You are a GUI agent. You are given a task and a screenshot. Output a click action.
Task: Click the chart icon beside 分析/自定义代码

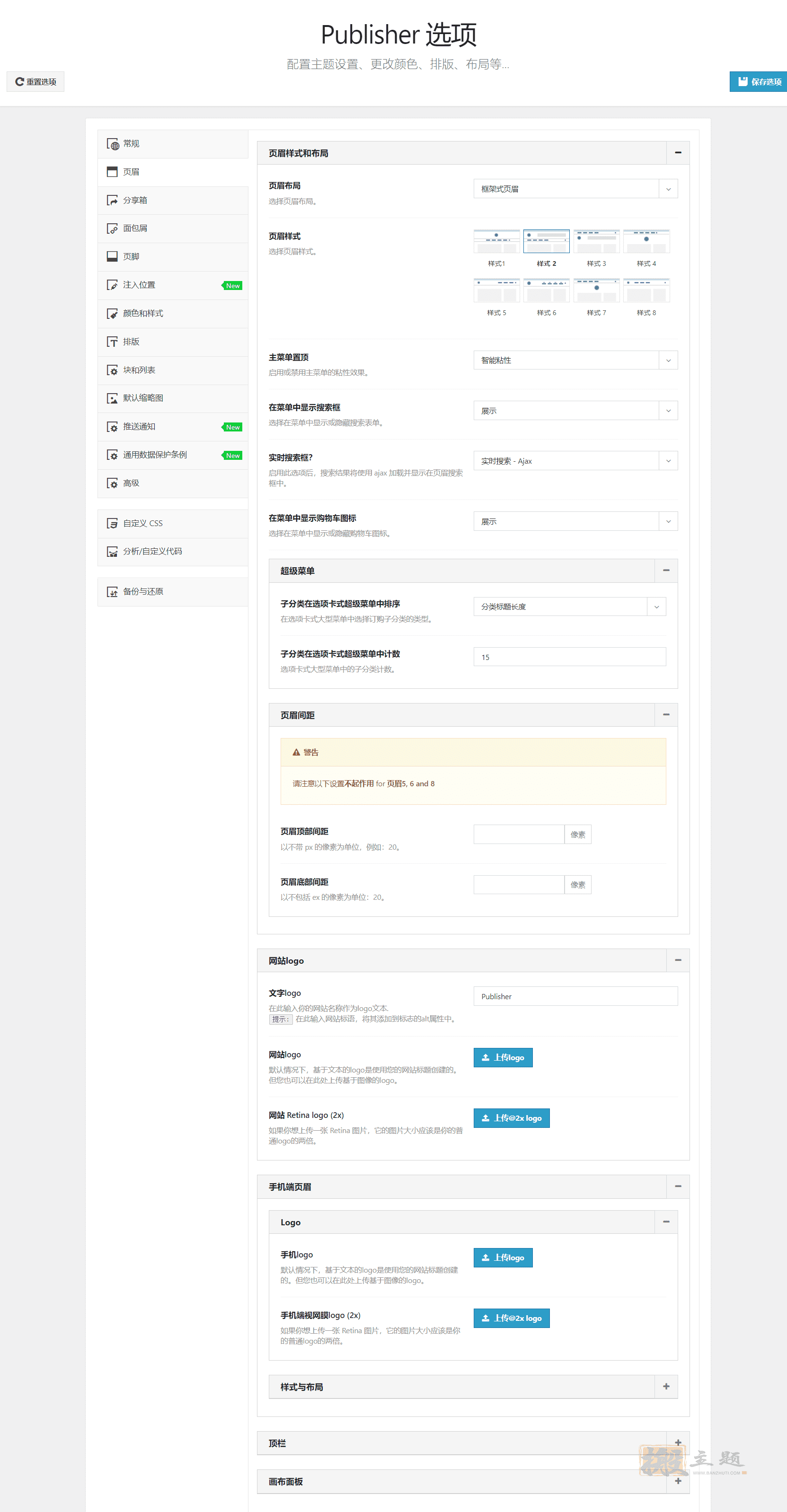click(x=112, y=551)
